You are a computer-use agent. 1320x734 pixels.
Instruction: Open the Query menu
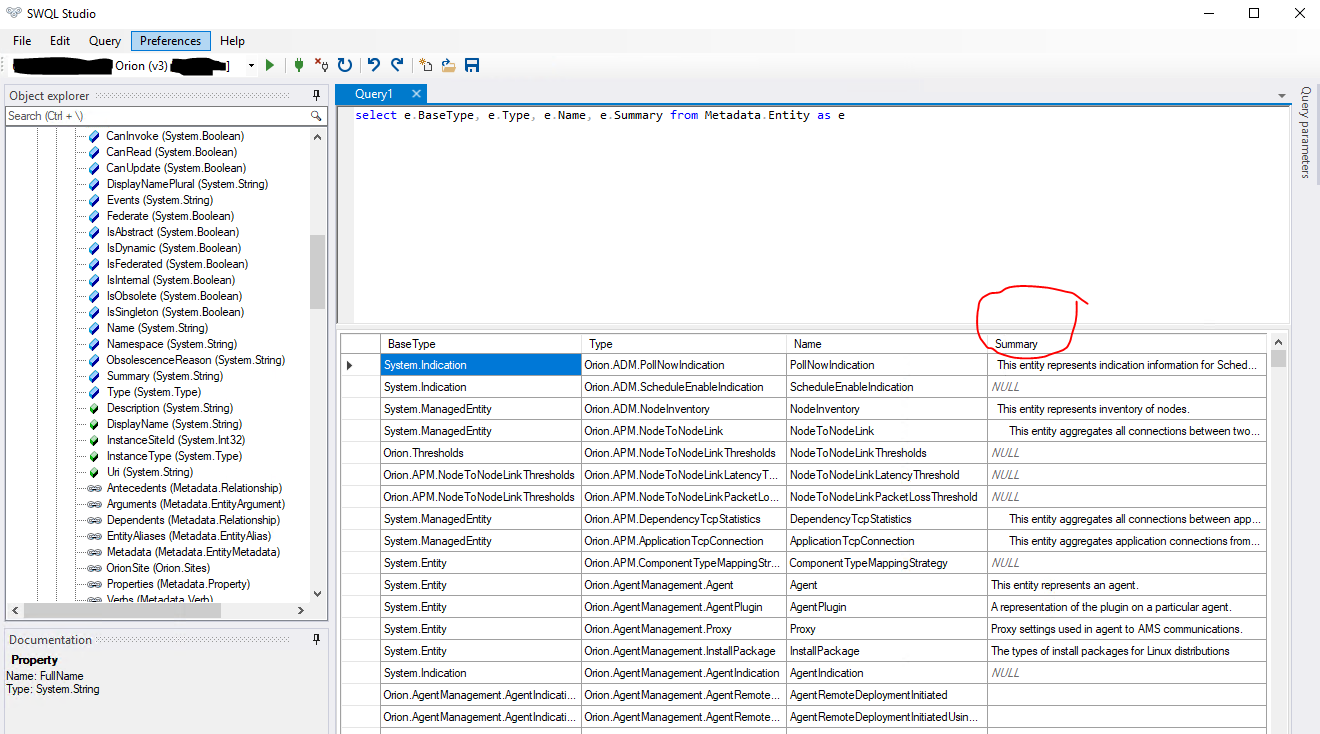tap(105, 41)
